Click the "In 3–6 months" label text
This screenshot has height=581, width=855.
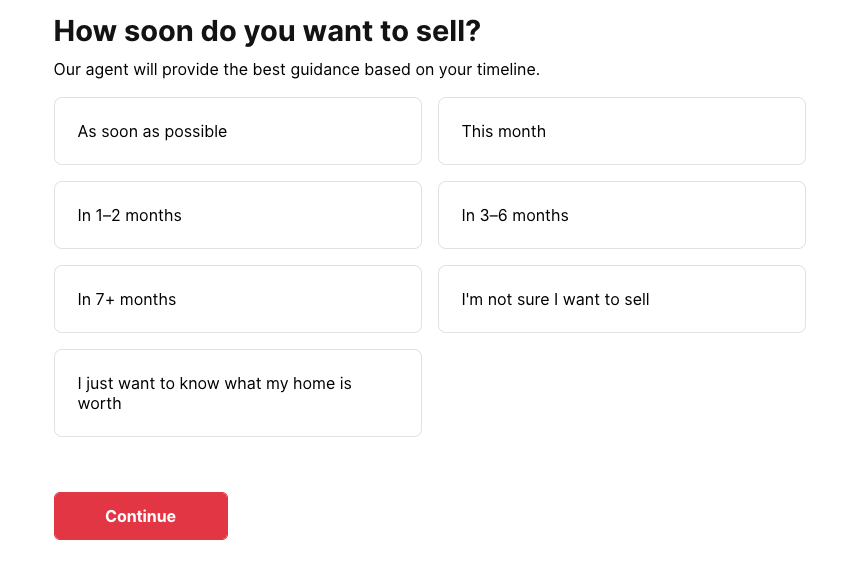click(x=515, y=216)
